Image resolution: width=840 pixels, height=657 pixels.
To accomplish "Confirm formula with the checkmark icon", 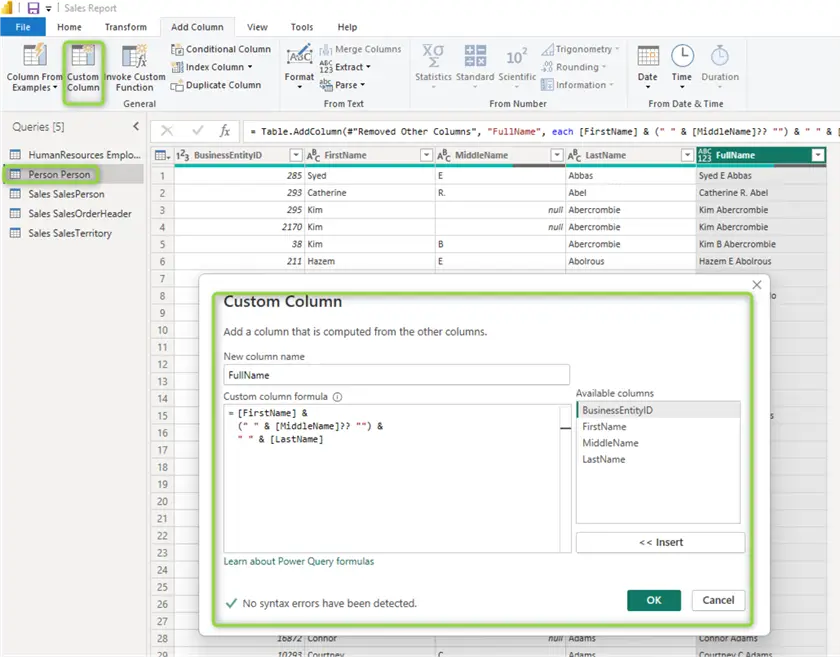I will pyautogui.click(x=198, y=131).
